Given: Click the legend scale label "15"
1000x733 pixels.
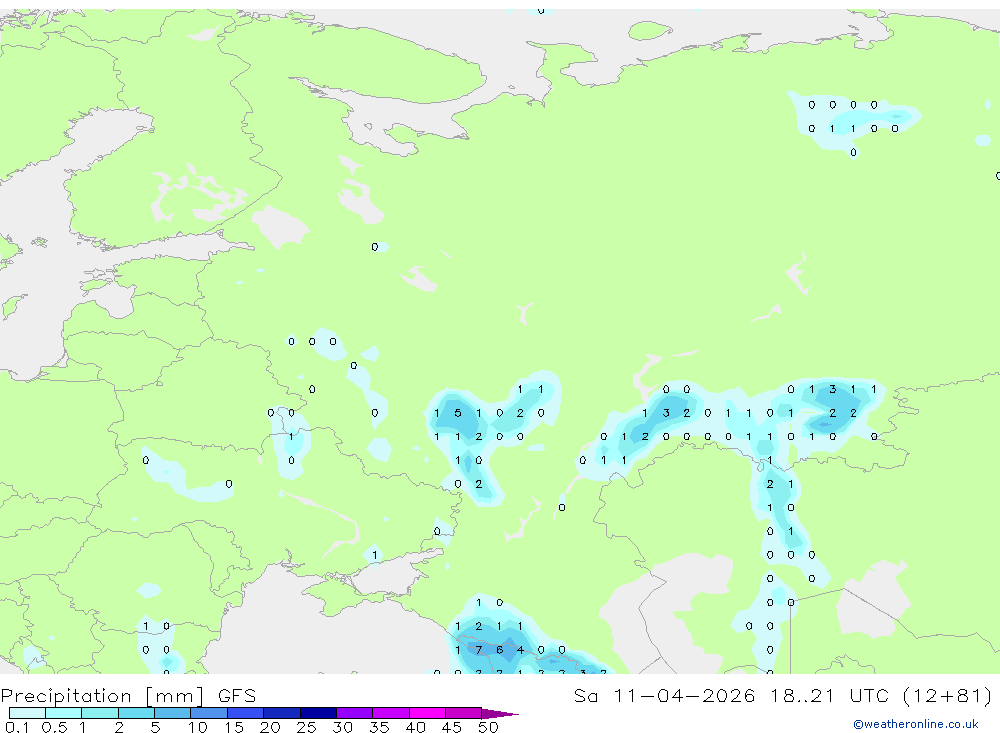Looking at the screenshot, I should [x=233, y=727].
